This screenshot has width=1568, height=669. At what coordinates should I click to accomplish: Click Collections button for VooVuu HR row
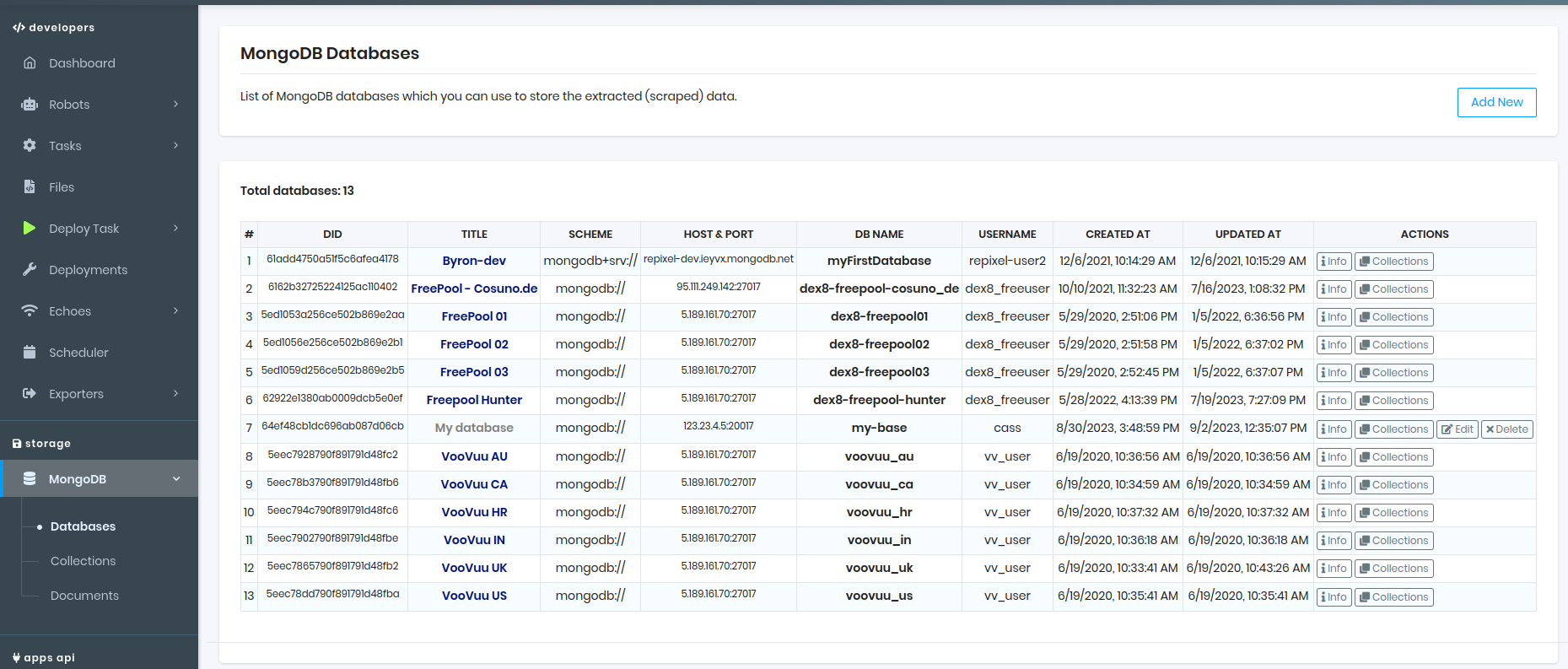coord(1393,513)
